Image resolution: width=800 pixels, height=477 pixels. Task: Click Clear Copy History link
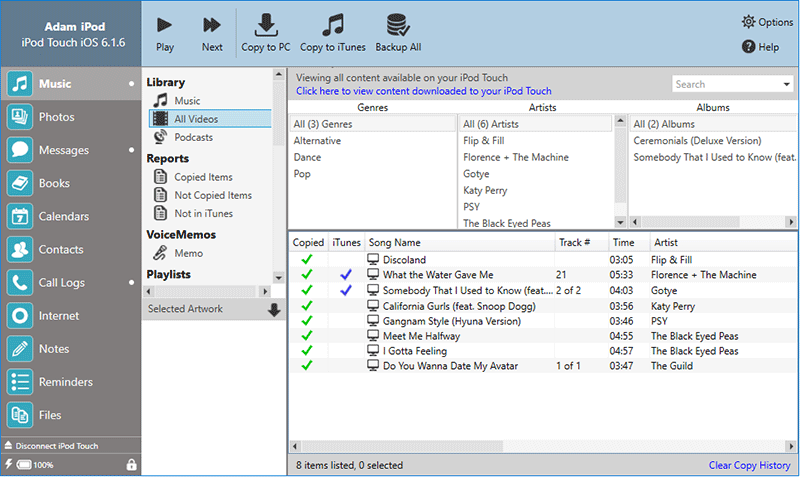click(749, 465)
